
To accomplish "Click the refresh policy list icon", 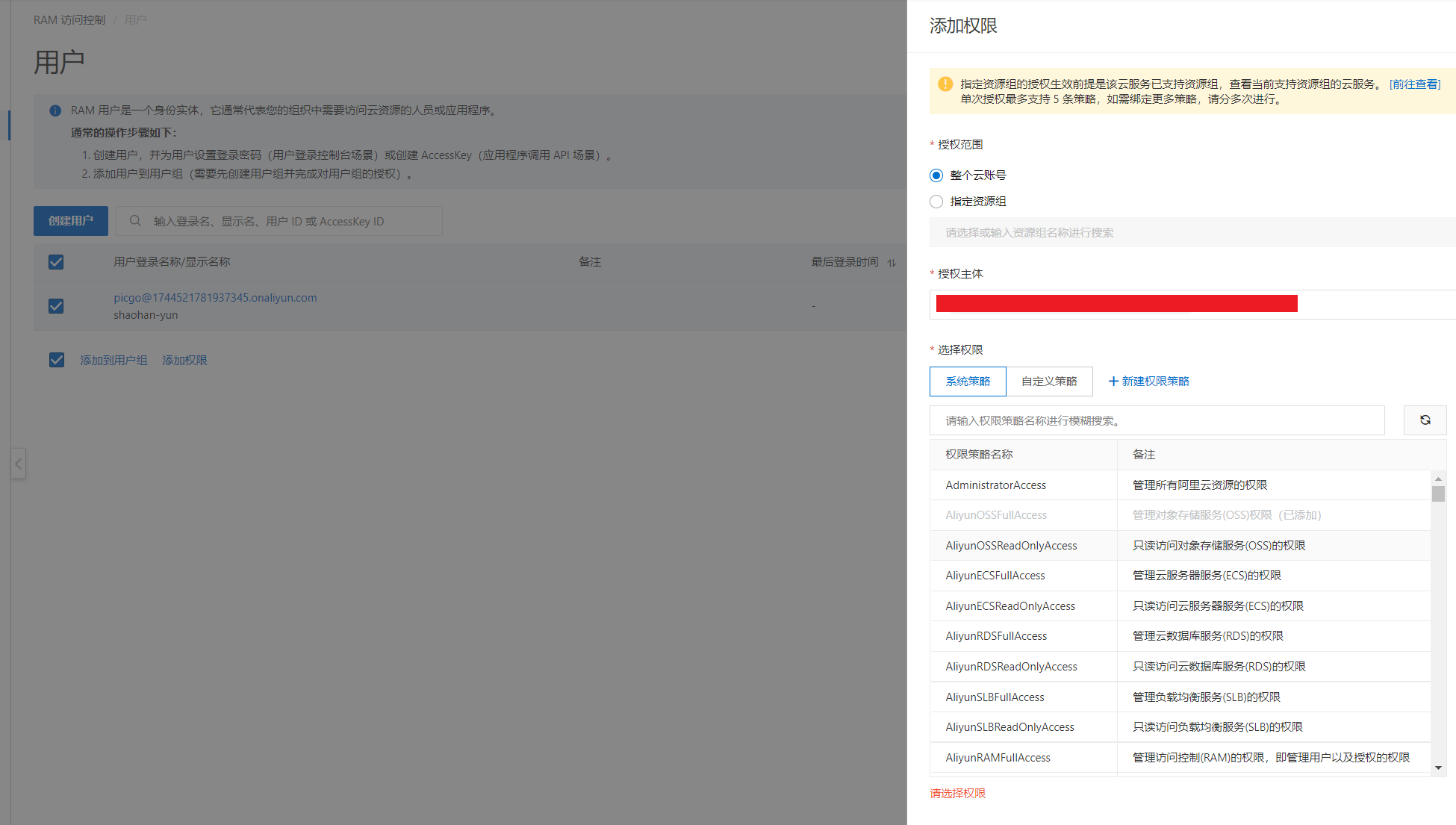I will click(x=1425, y=420).
